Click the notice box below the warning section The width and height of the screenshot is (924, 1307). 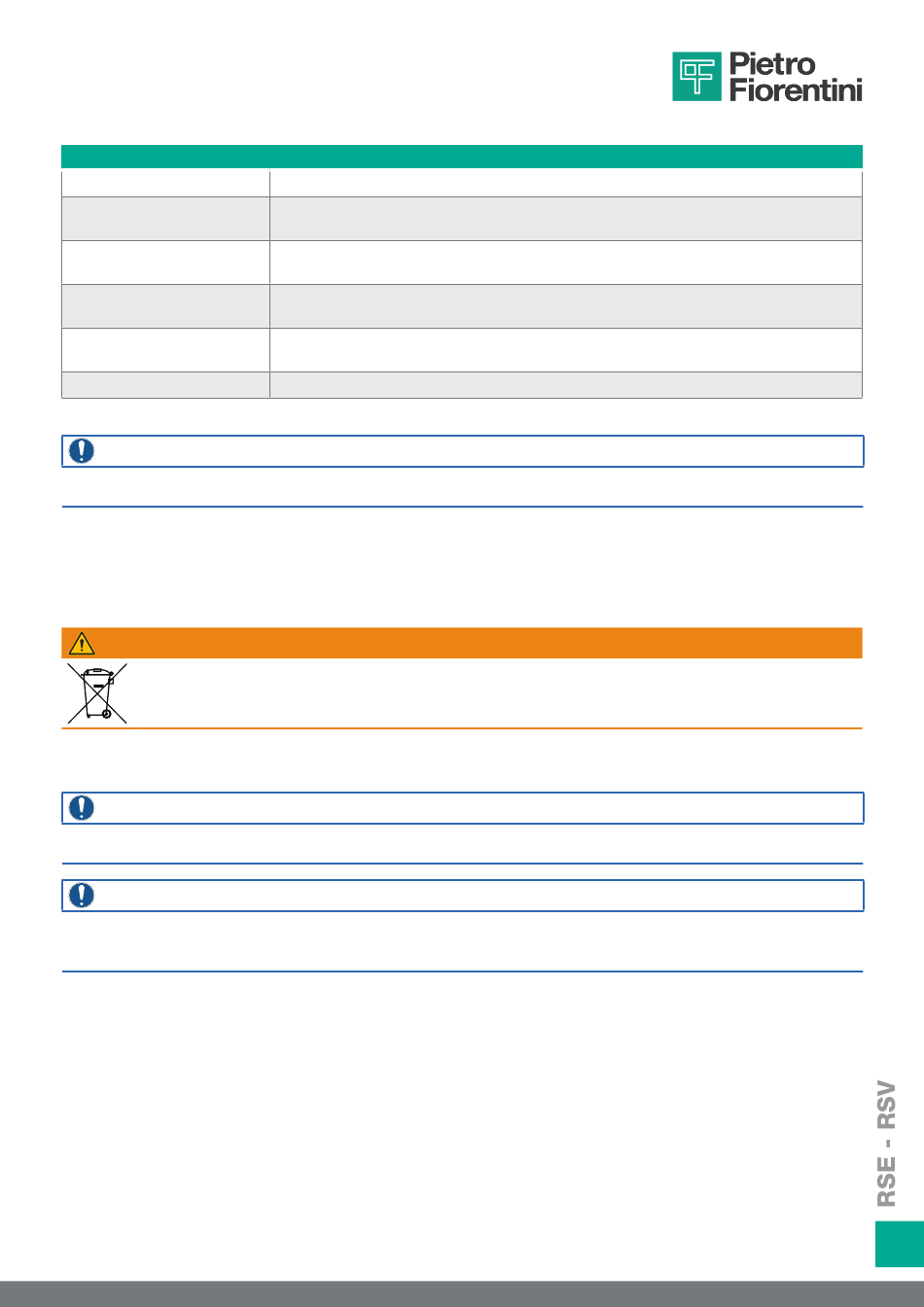coord(462,808)
